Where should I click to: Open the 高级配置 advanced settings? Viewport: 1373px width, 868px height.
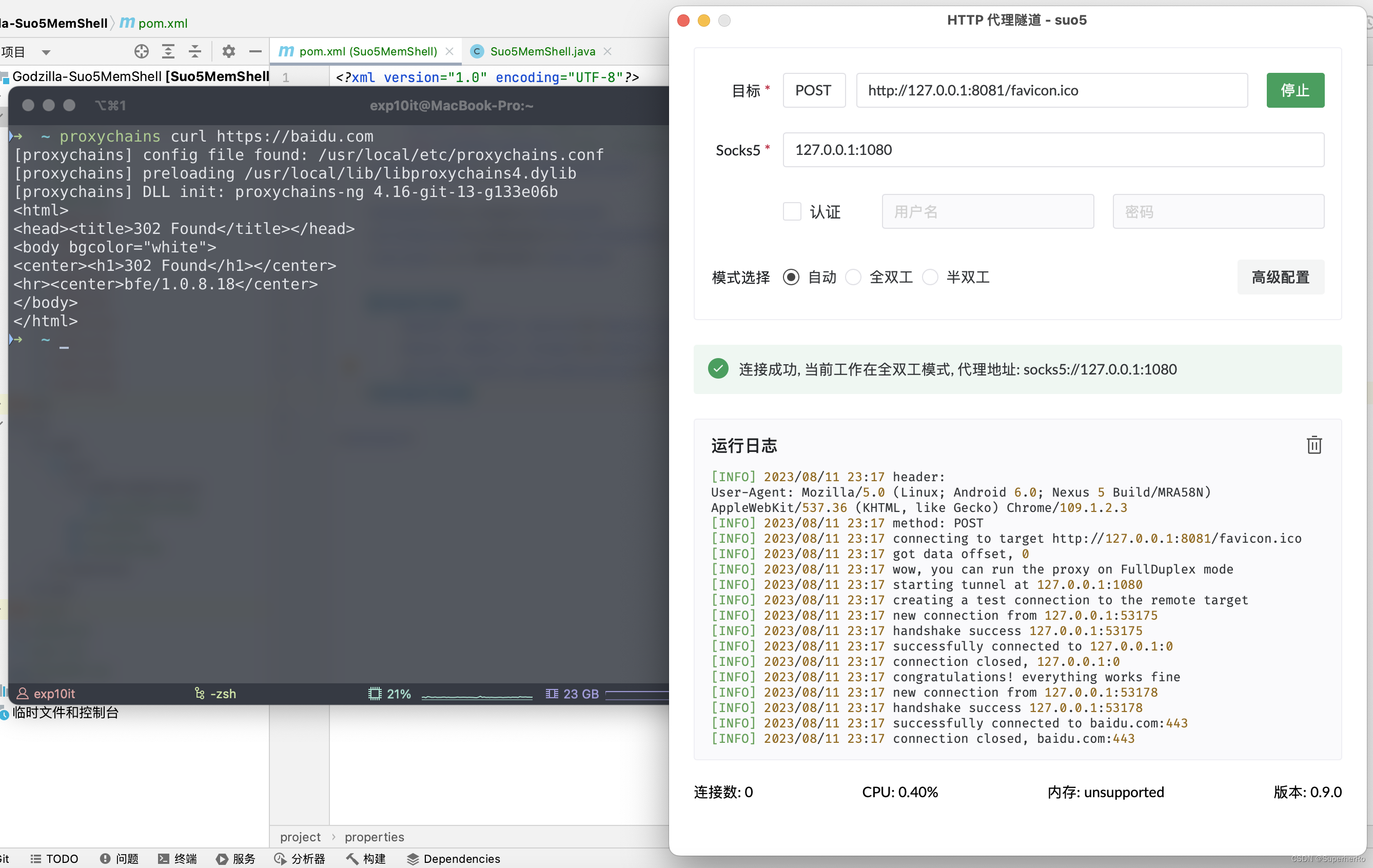[1280, 277]
